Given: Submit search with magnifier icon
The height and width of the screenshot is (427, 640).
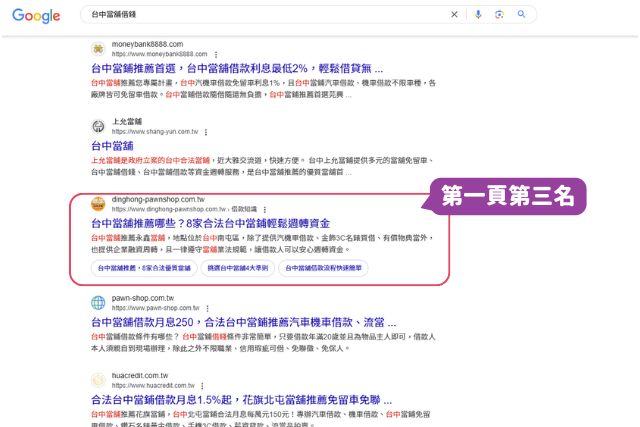Looking at the screenshot, I should click(x=521, y=14).
